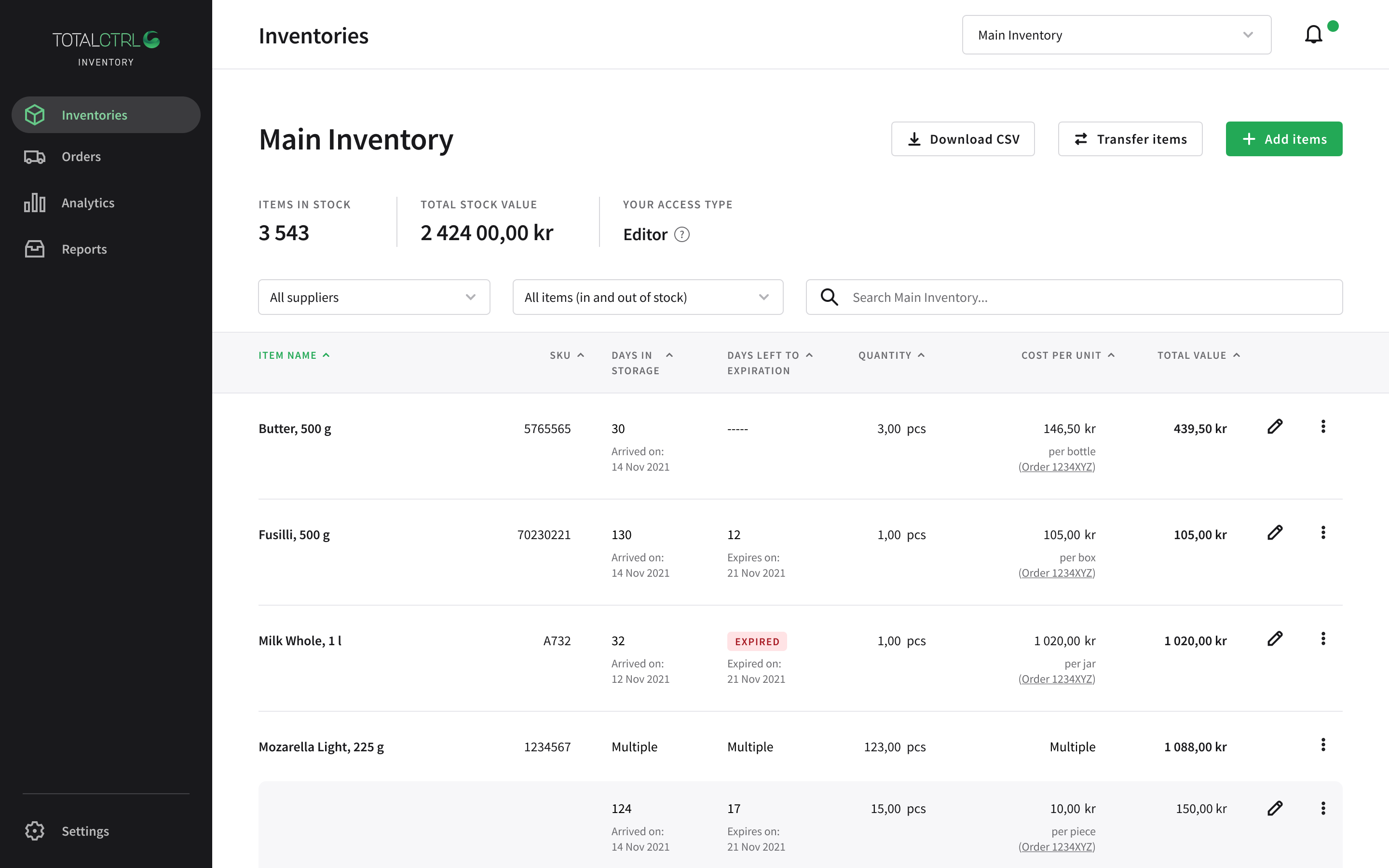The height and width of the screenshot is (868, 1389).
Task: Edit the Butter, 500 g row
Action: 1274,427
